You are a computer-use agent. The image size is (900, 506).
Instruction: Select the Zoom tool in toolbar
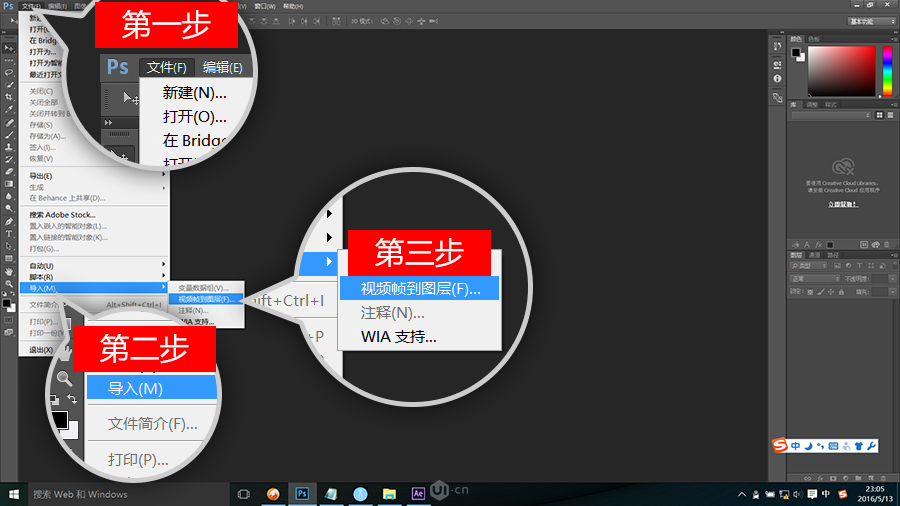[x=9, y=283]
